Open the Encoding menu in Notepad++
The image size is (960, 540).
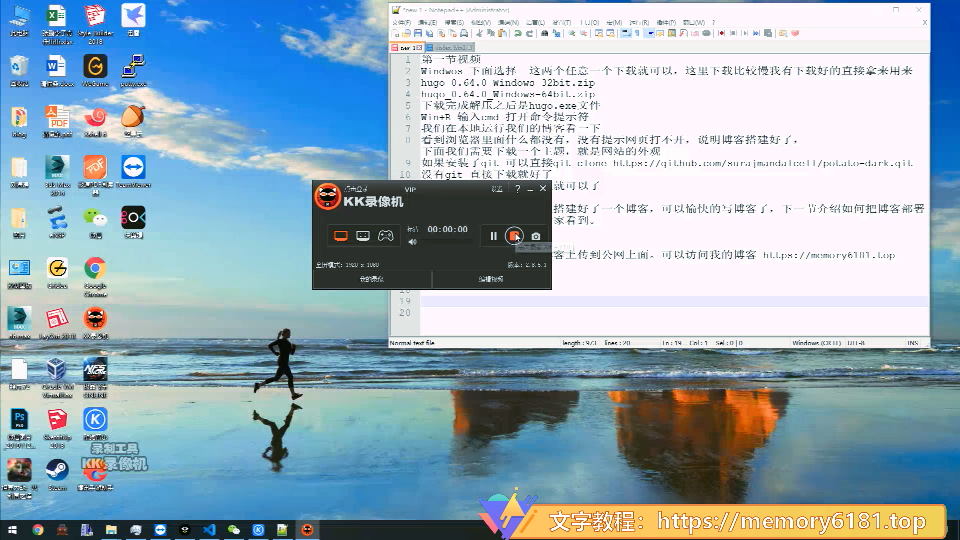(x=509, y=23)
